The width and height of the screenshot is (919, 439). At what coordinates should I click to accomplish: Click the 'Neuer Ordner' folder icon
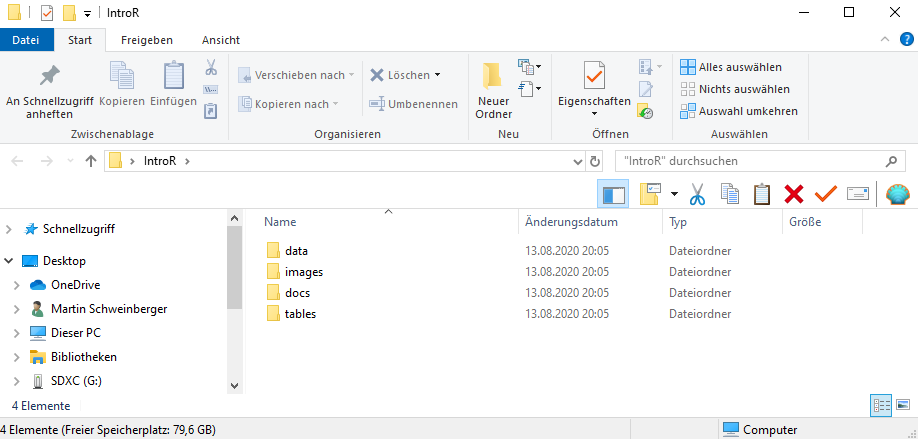(x=493, y=77)
